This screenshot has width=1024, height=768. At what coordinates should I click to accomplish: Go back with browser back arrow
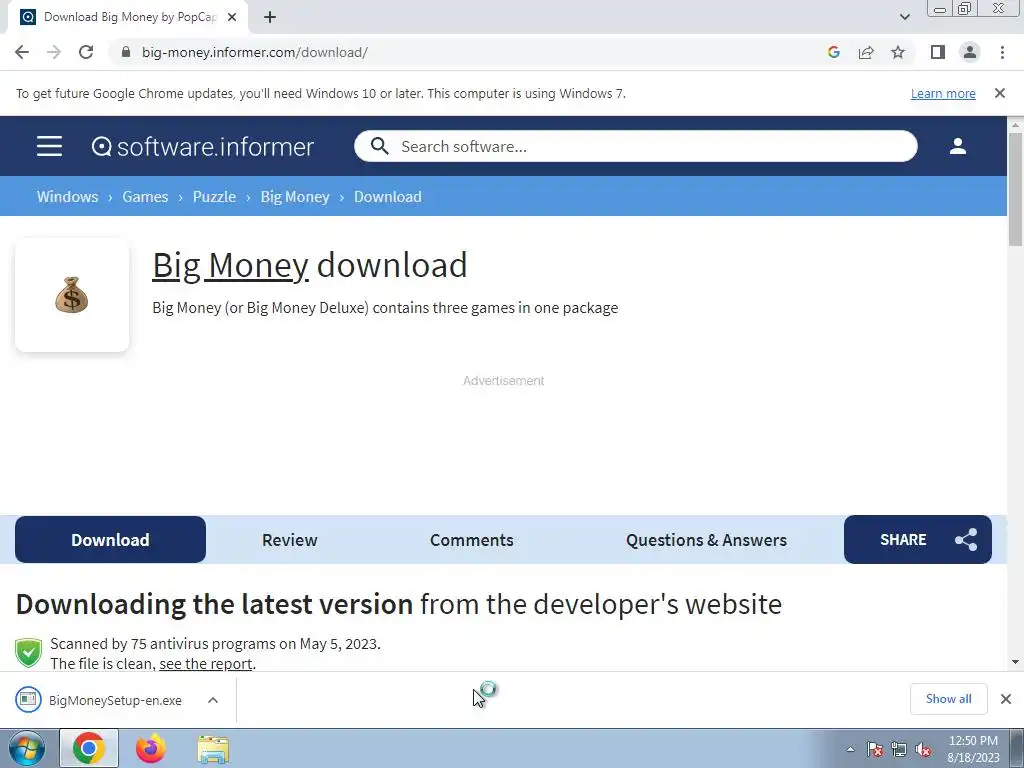pos(22,52)
